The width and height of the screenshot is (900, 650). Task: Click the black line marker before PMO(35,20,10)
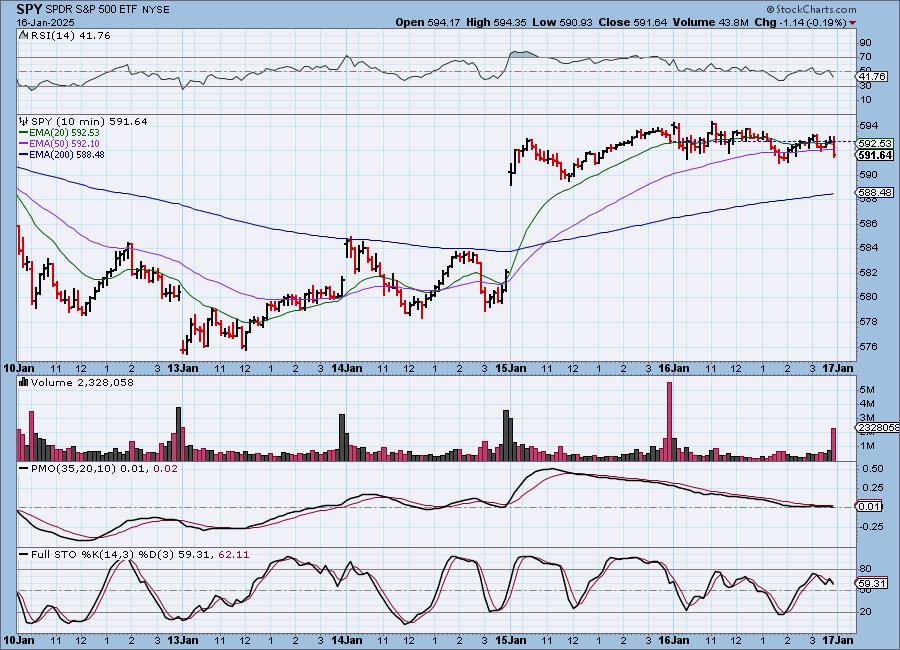(x=24, y=469)
